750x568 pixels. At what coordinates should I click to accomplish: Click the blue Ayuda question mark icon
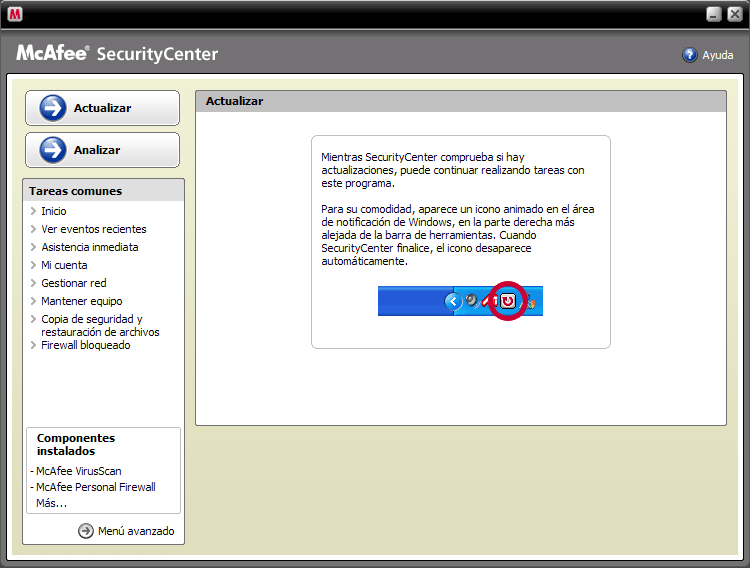pos(689,55)
